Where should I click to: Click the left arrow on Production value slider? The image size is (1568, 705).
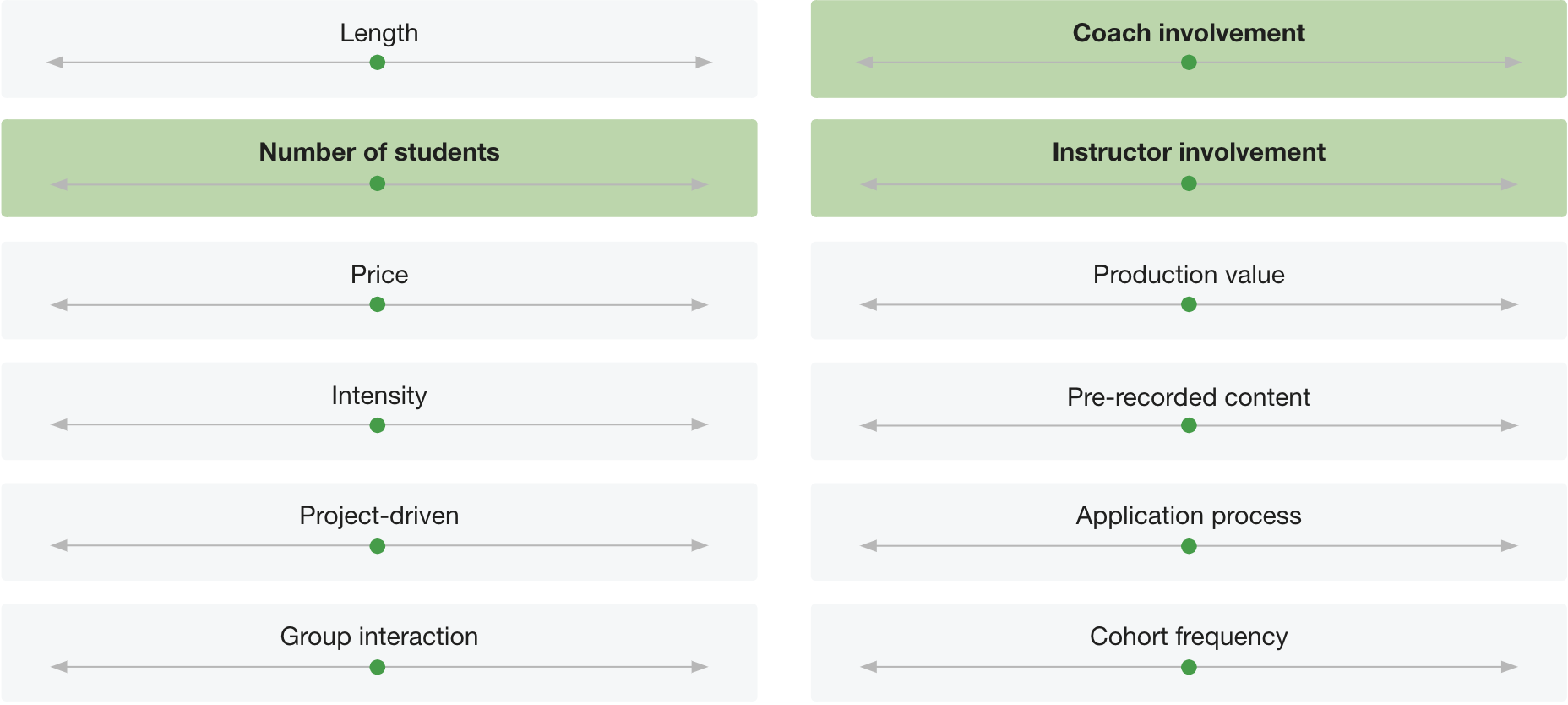pyautogui.click(x=868, y=304)
